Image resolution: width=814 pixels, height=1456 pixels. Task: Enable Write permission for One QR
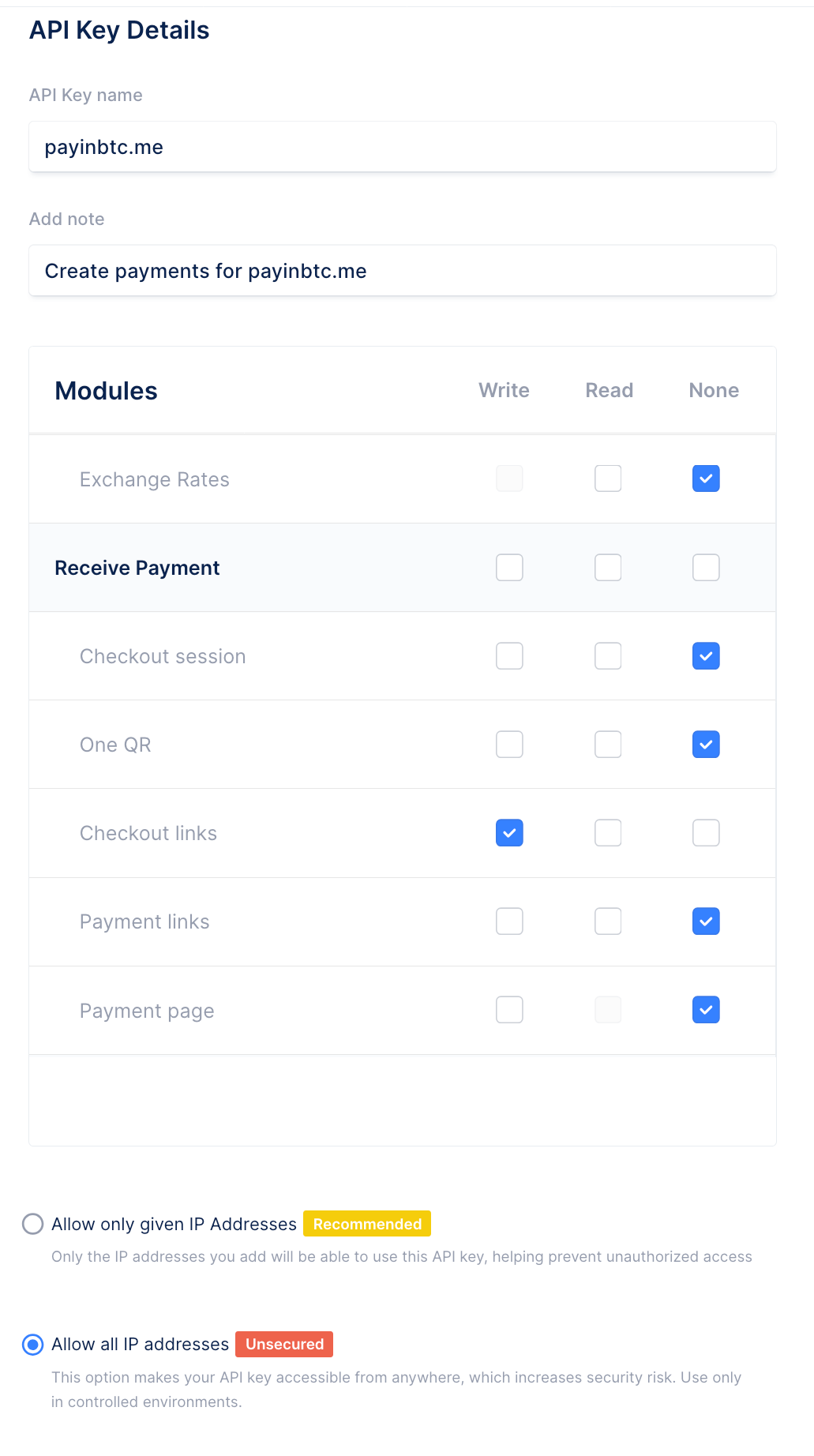pos(509,745)
